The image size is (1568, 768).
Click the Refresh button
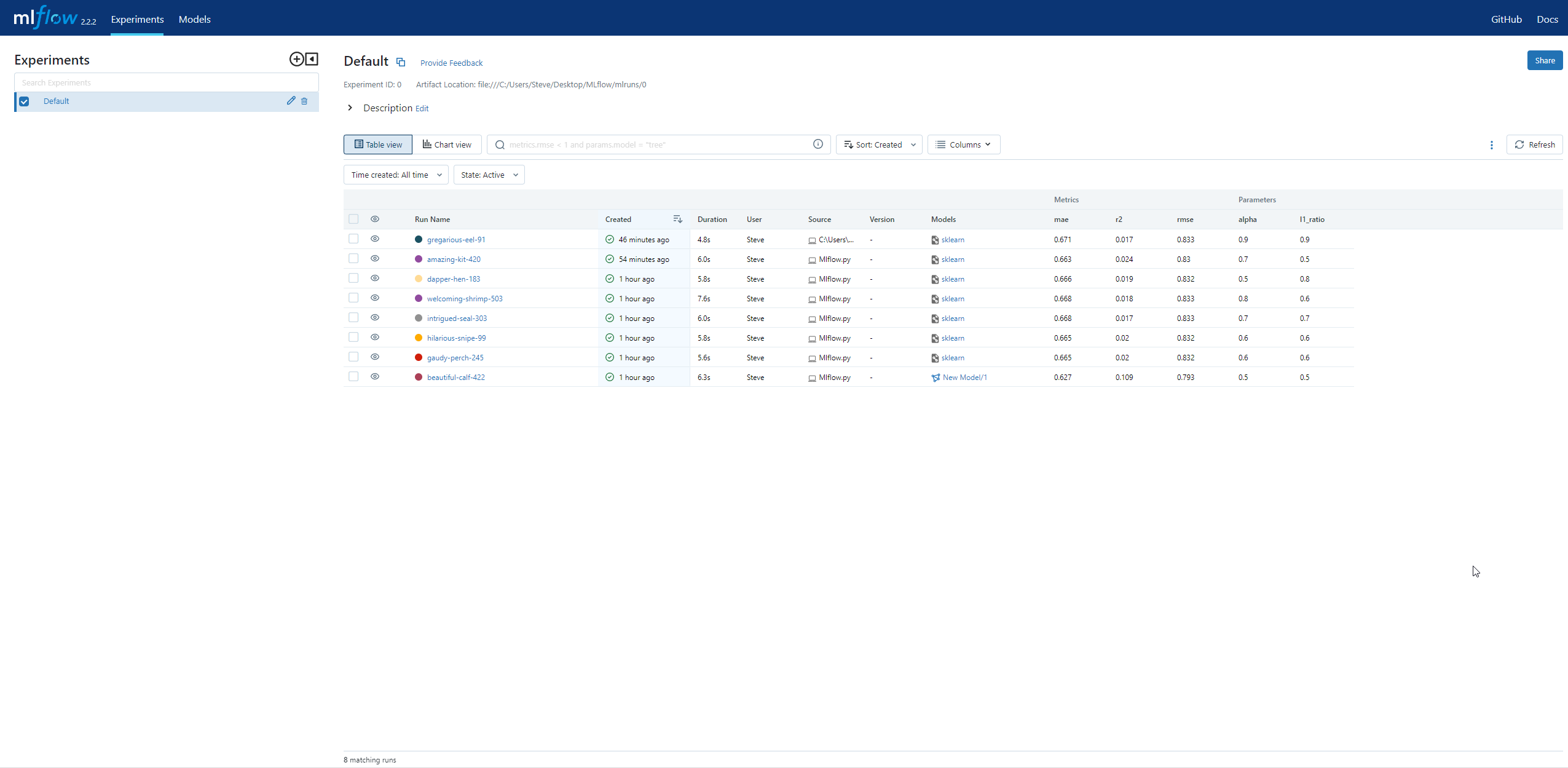1534,144
